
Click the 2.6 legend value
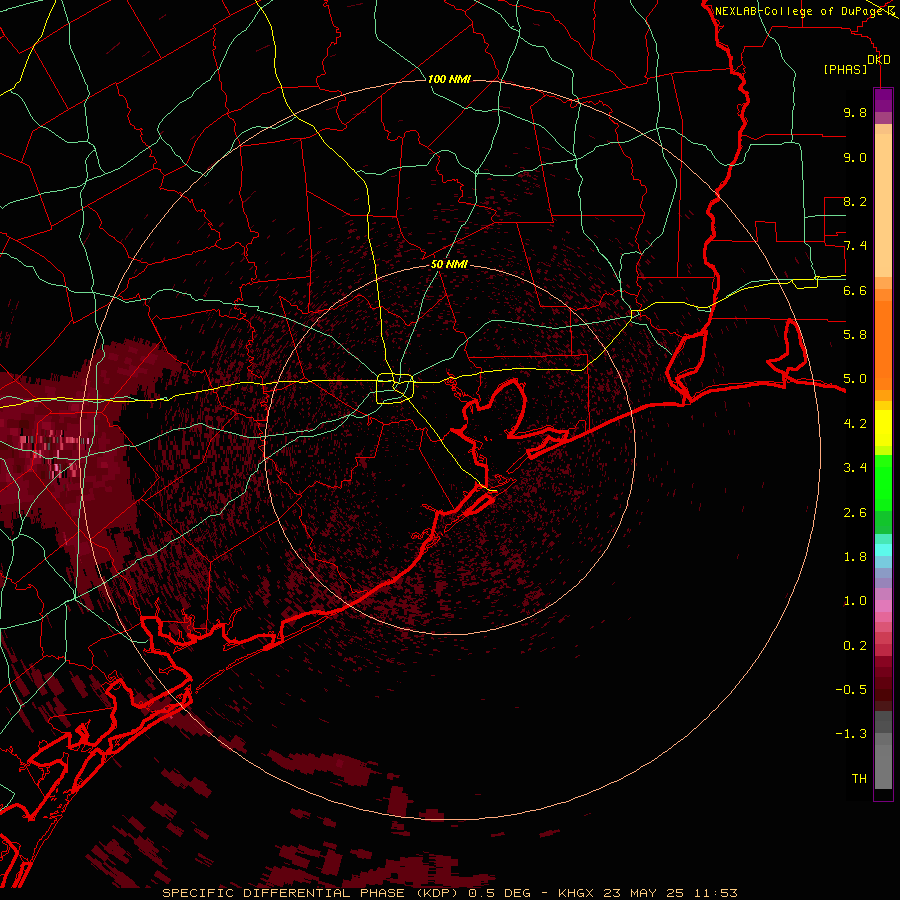(x=855, y=513)
